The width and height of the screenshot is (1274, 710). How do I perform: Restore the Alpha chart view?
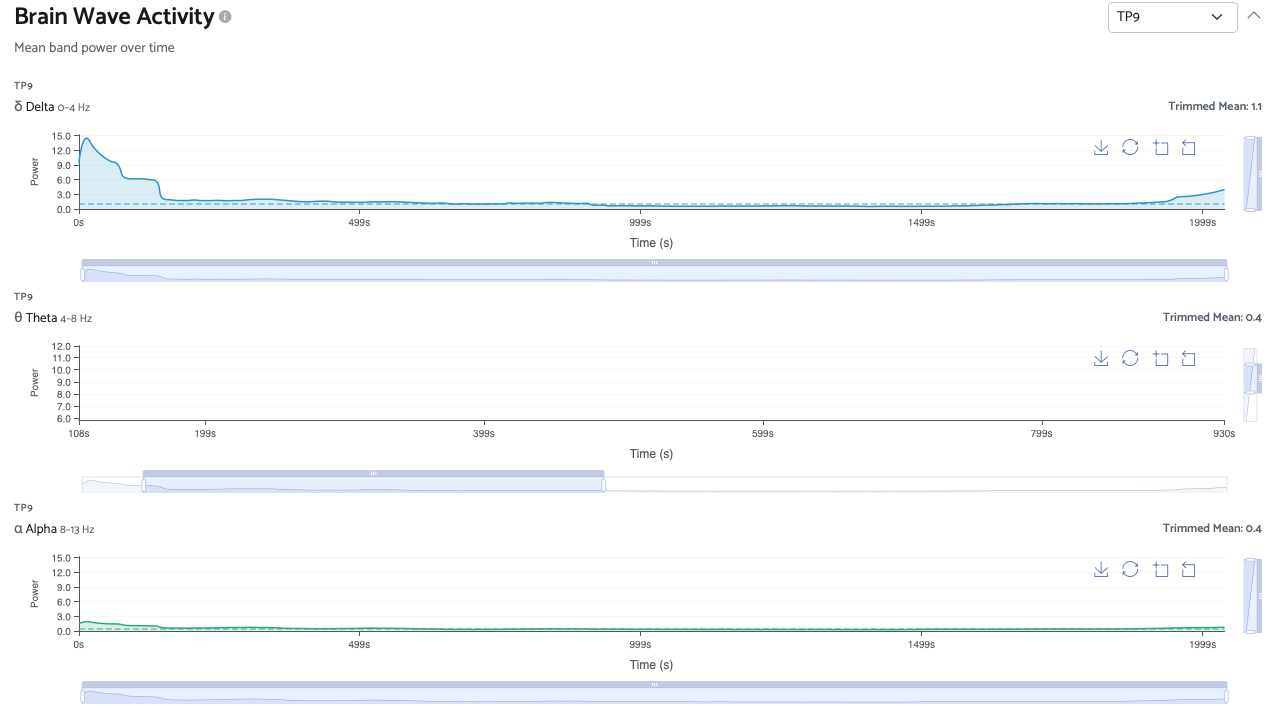(1130, 569)
